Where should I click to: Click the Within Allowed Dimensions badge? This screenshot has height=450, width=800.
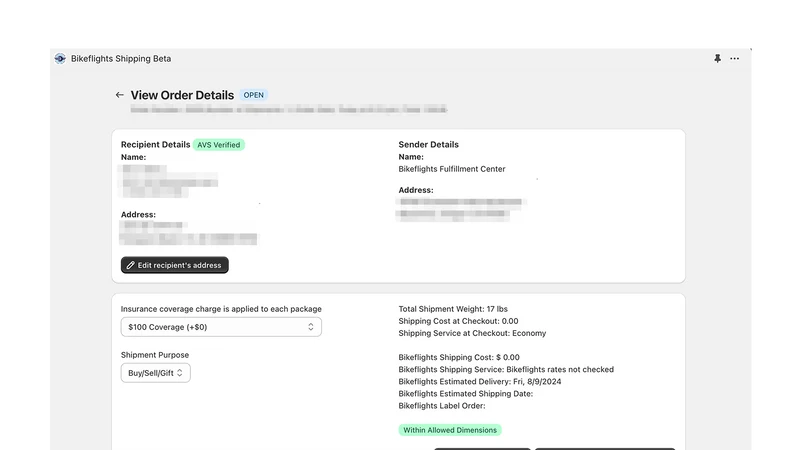click(450, 430)
